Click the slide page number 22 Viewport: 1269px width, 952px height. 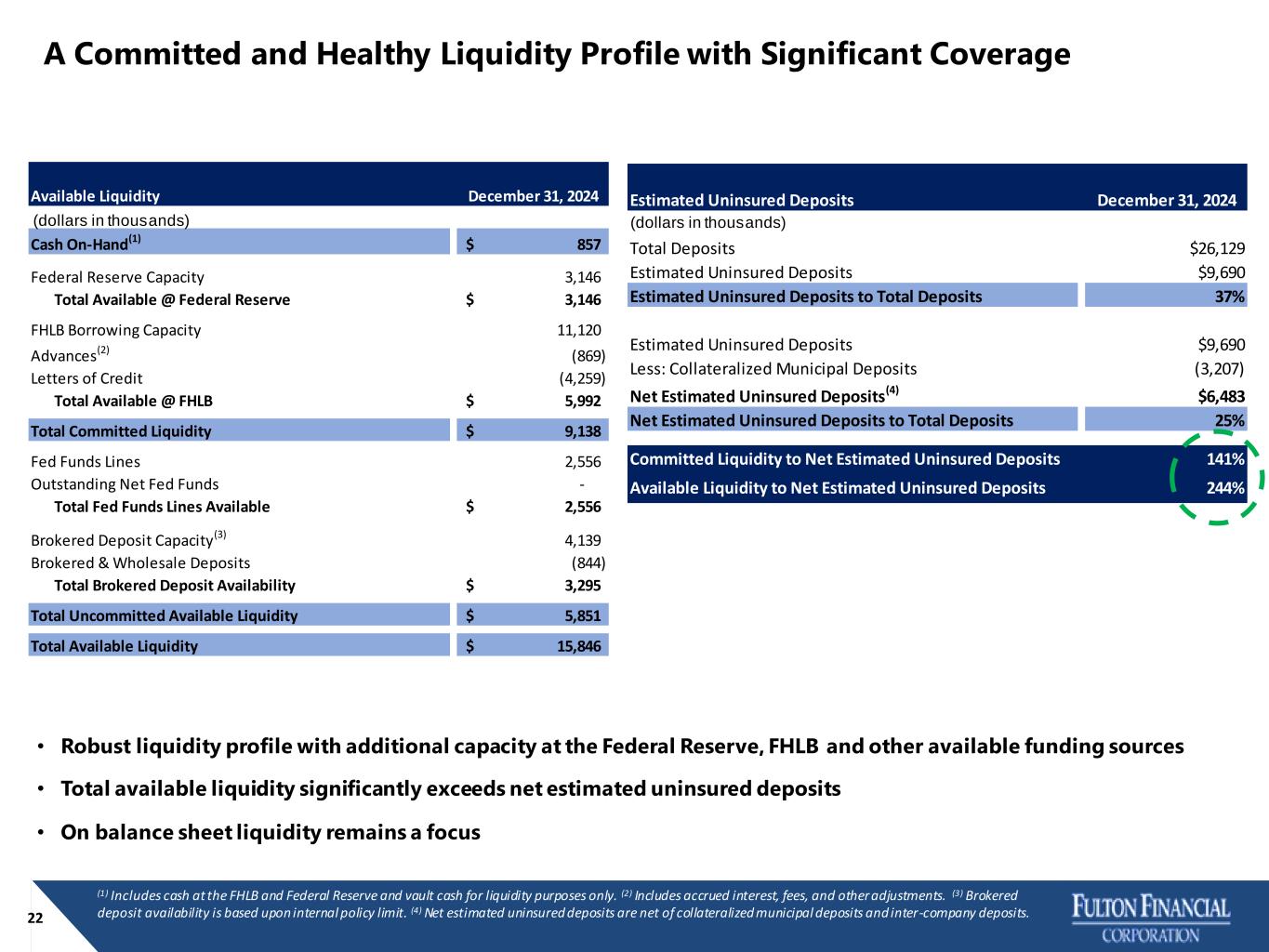(x=34, y=918)
